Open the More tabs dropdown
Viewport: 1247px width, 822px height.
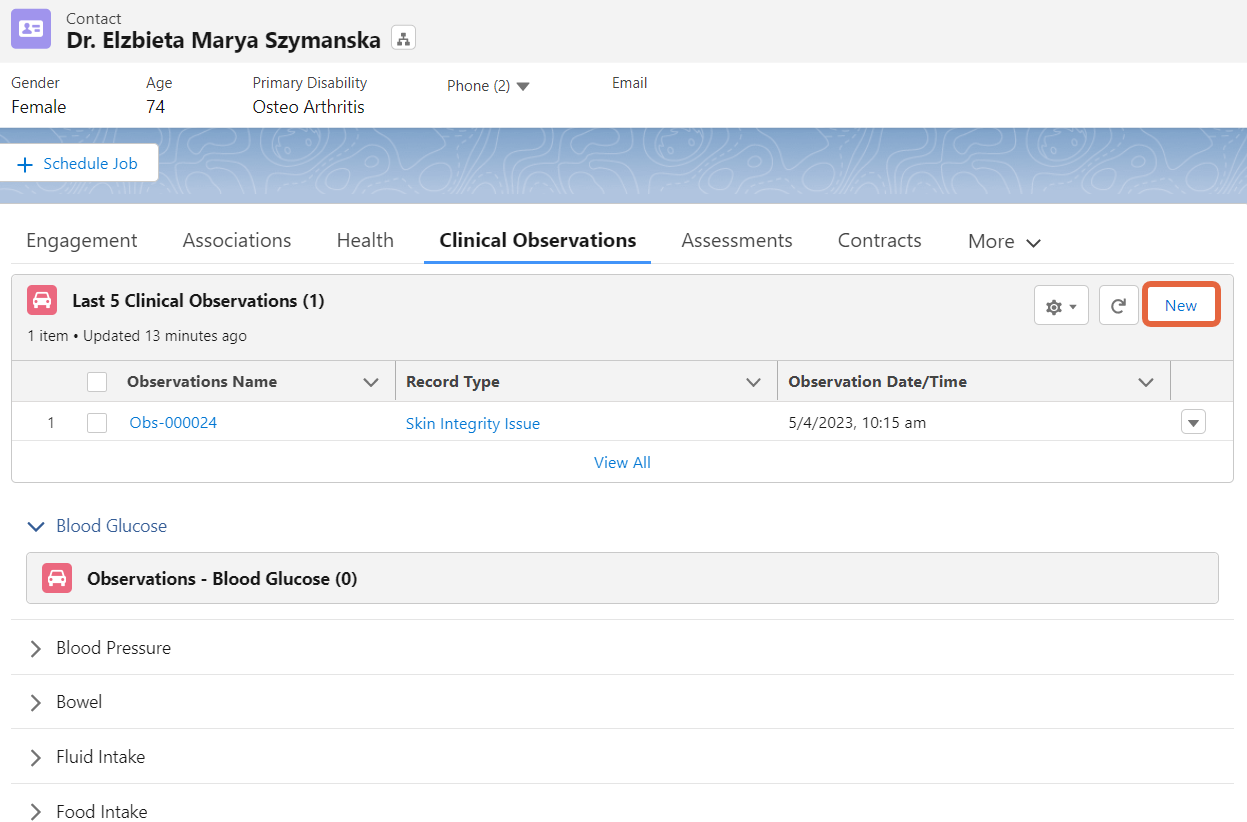pos(1004,241)
